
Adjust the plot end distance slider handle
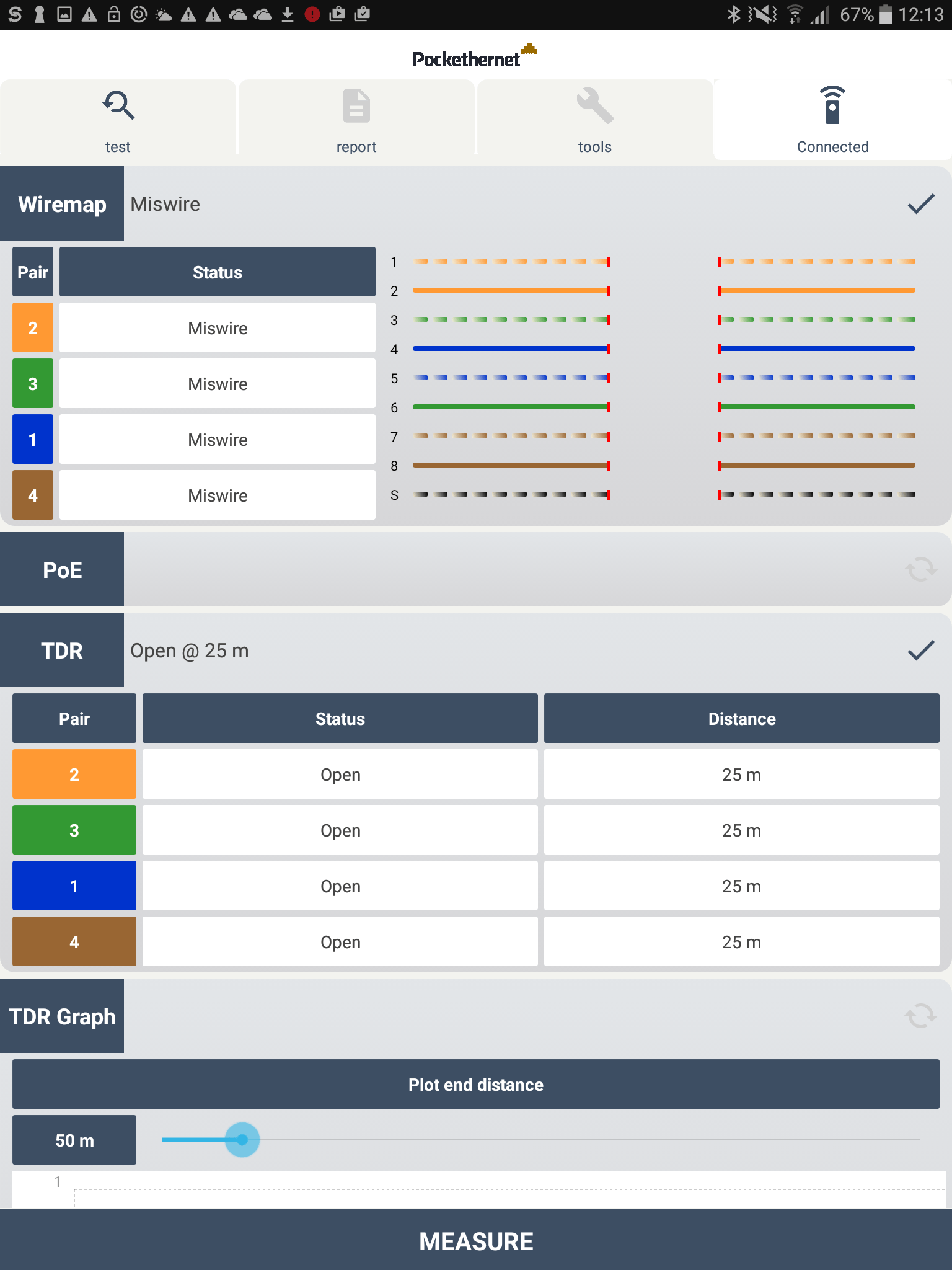242,1140
